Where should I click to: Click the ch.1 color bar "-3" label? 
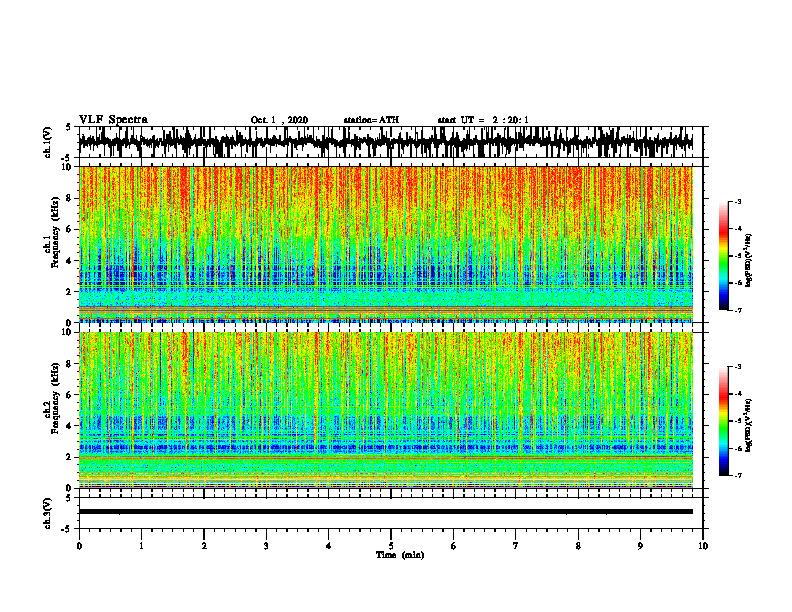point(738,202)
